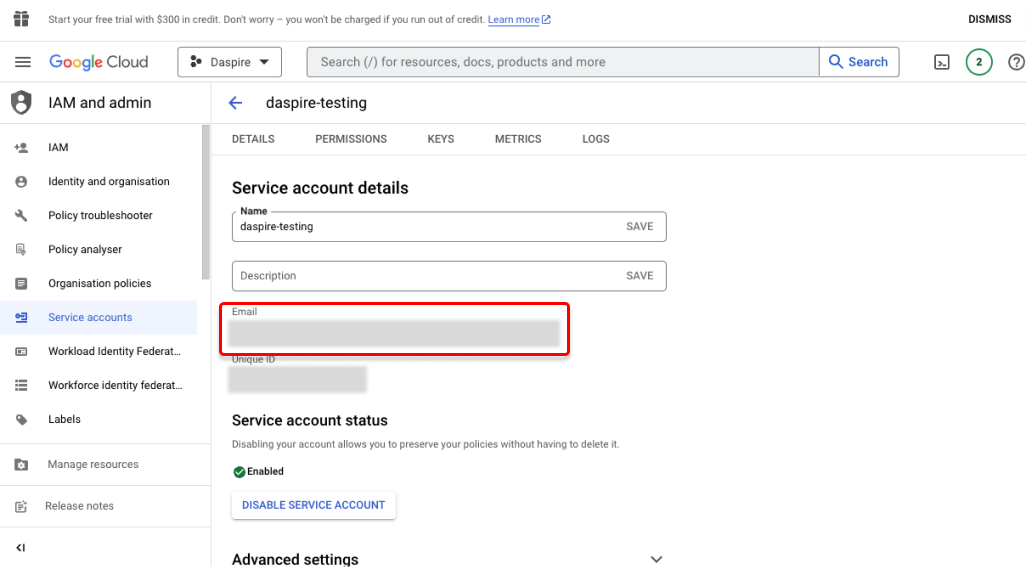Select Service accounts in sidebar
This screenshot has width=1026, height=567.
(x=99, y=318)
